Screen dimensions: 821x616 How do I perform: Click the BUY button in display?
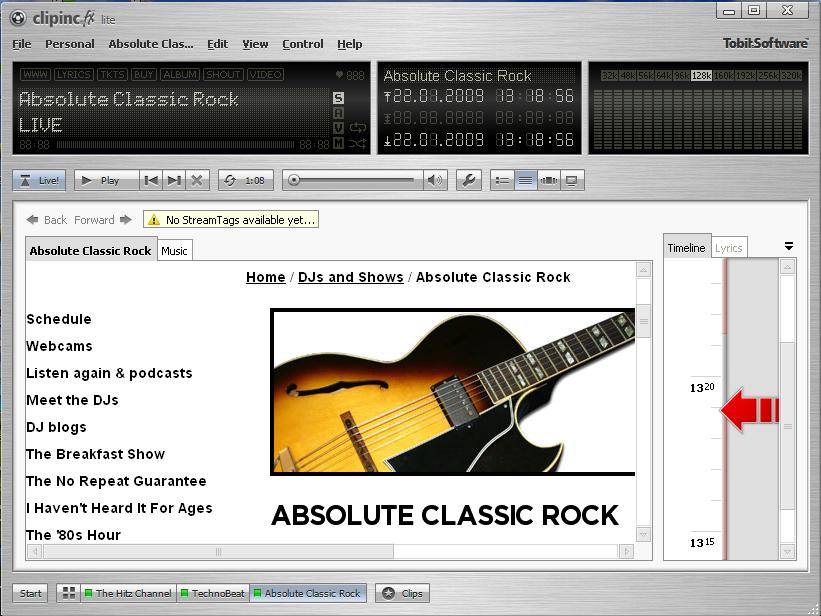click(143, 74)
